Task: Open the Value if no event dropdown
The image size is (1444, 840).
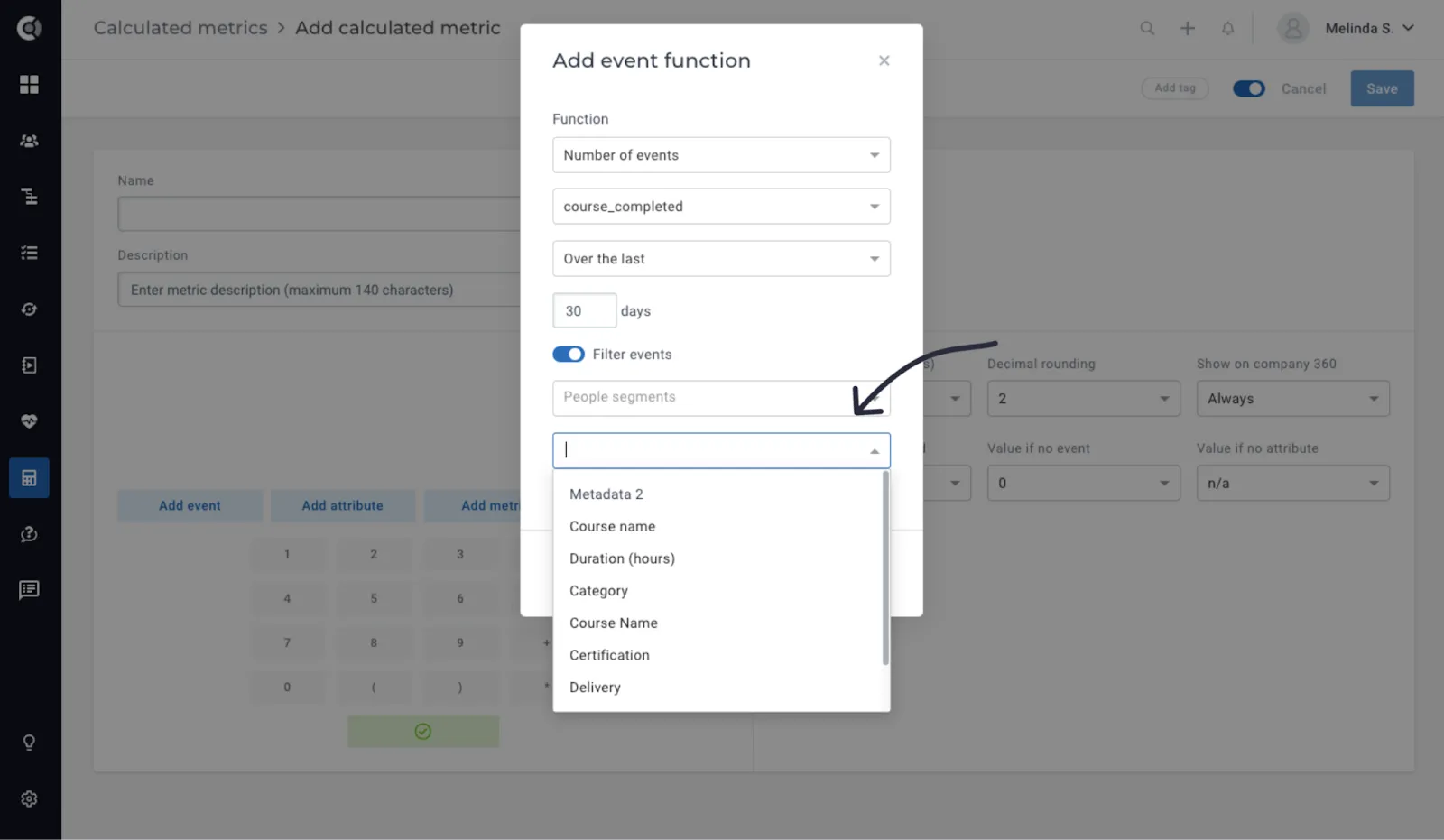Action: coord(1083,484)
